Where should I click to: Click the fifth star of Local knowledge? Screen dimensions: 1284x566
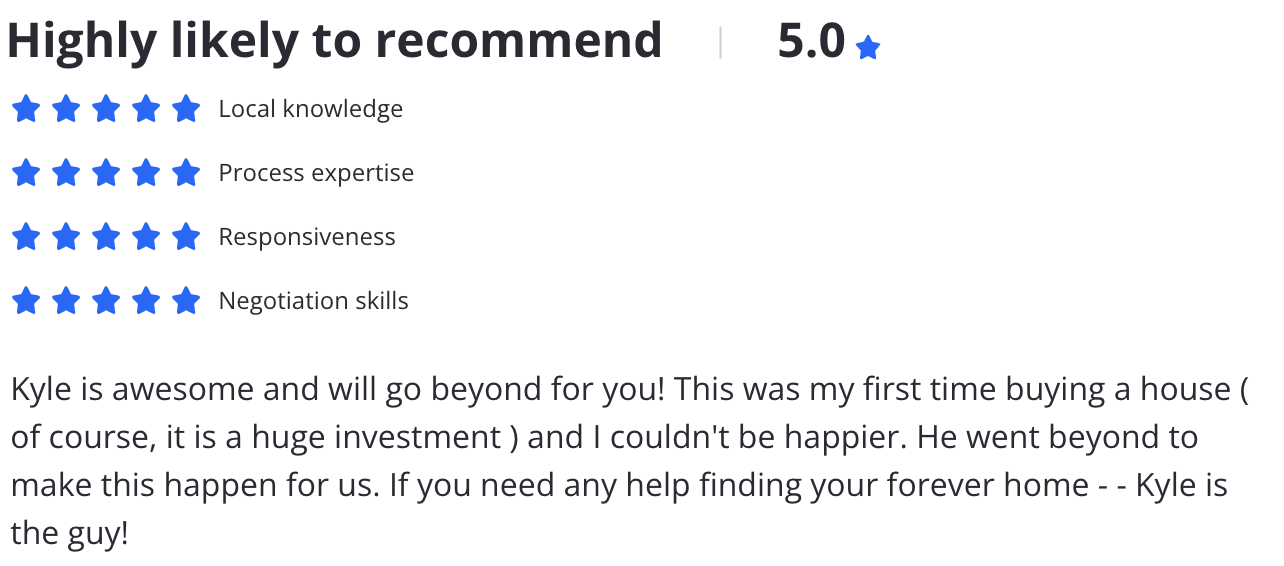[186, 109]
